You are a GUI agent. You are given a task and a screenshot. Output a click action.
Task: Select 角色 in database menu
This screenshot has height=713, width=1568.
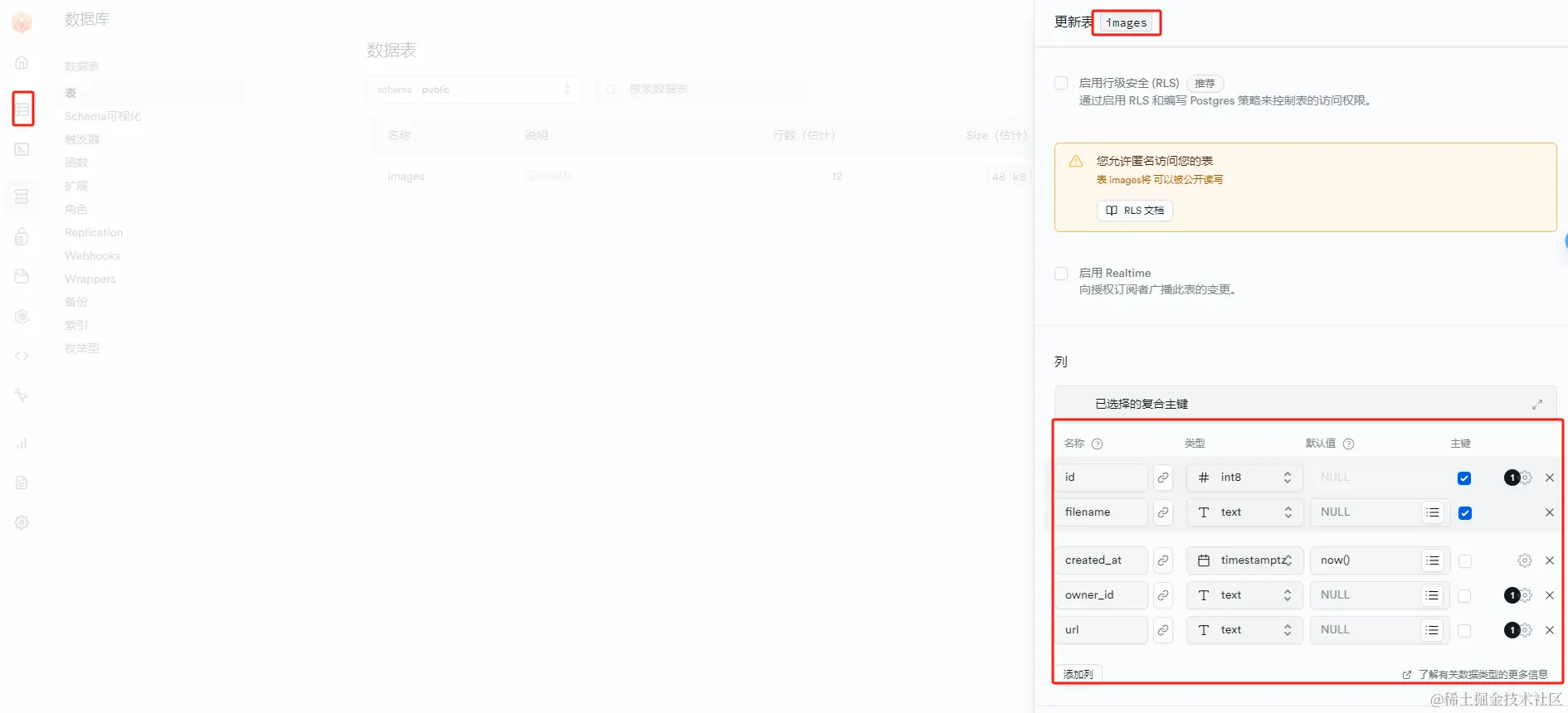point(76,209)
